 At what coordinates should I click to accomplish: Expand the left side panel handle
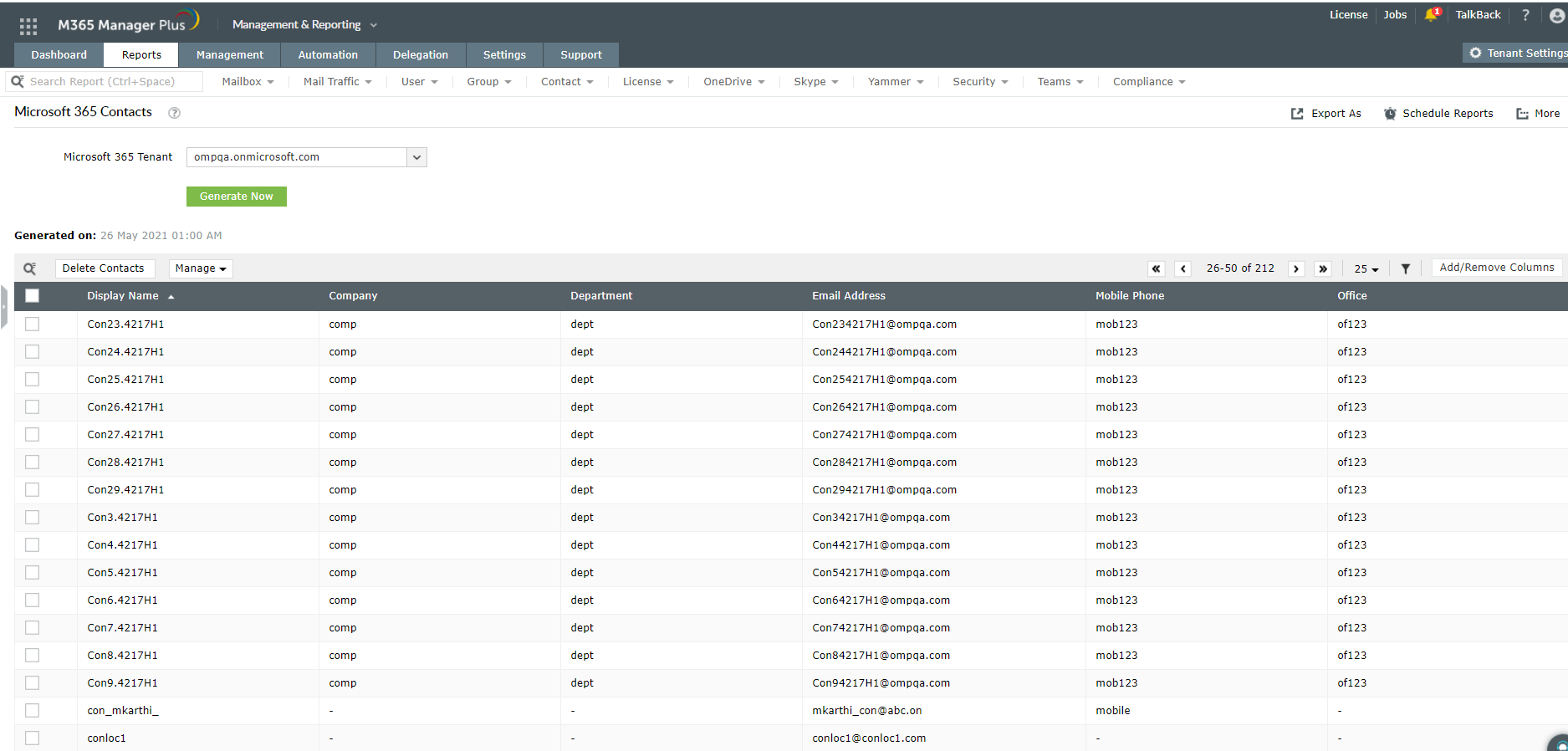coord(4,308)
